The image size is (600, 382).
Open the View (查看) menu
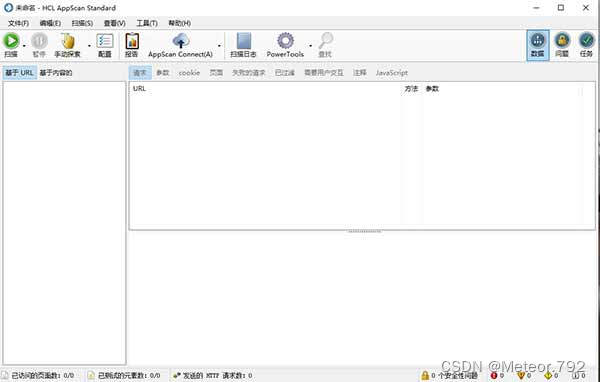coord(114,23)
